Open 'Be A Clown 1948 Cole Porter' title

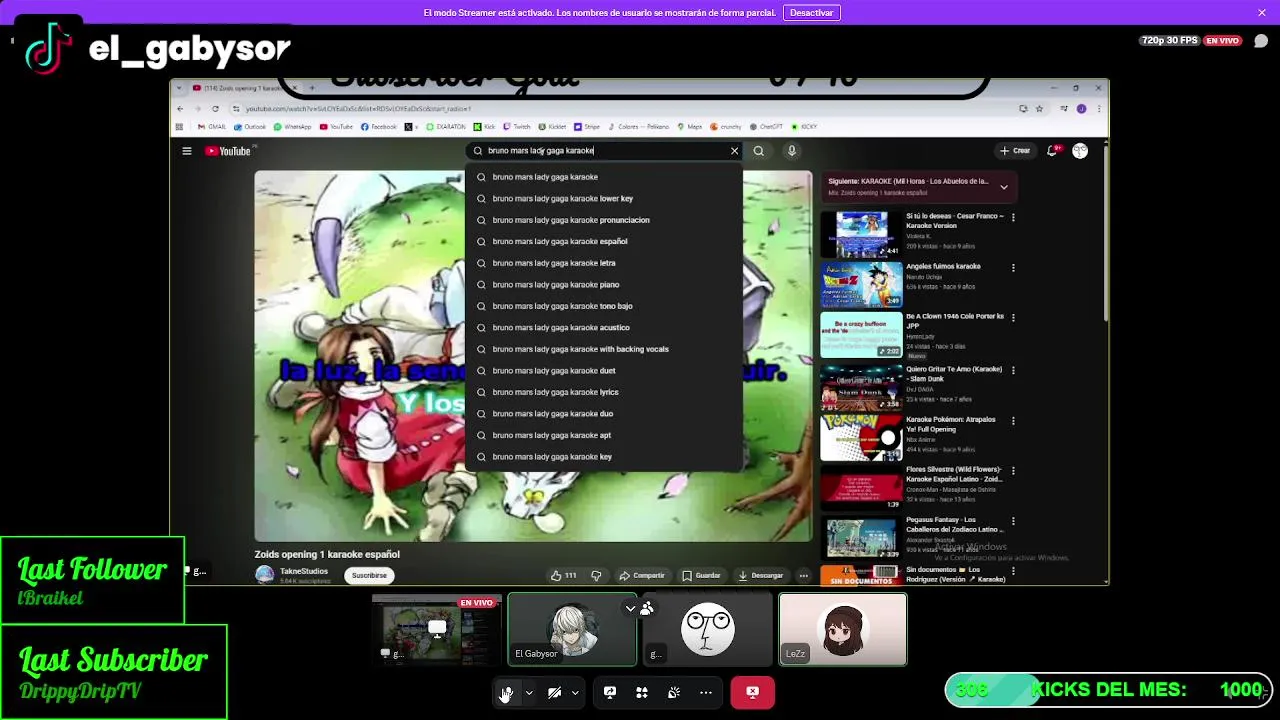pos(955,321)
